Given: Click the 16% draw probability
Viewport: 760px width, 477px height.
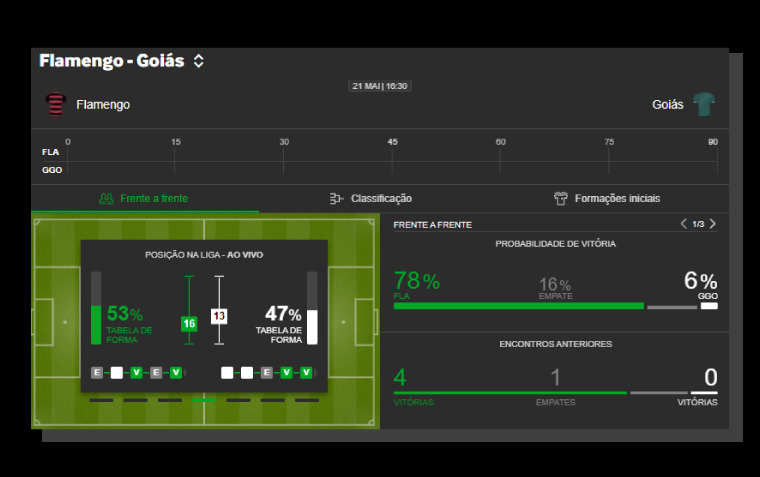Looking at the screenshot, I should point(555,284).
